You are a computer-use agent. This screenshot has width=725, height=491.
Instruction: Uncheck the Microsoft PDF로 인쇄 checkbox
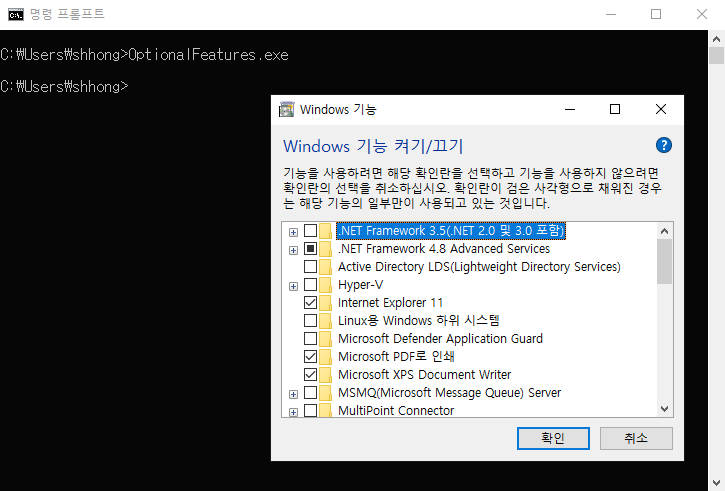pos(310,356)
